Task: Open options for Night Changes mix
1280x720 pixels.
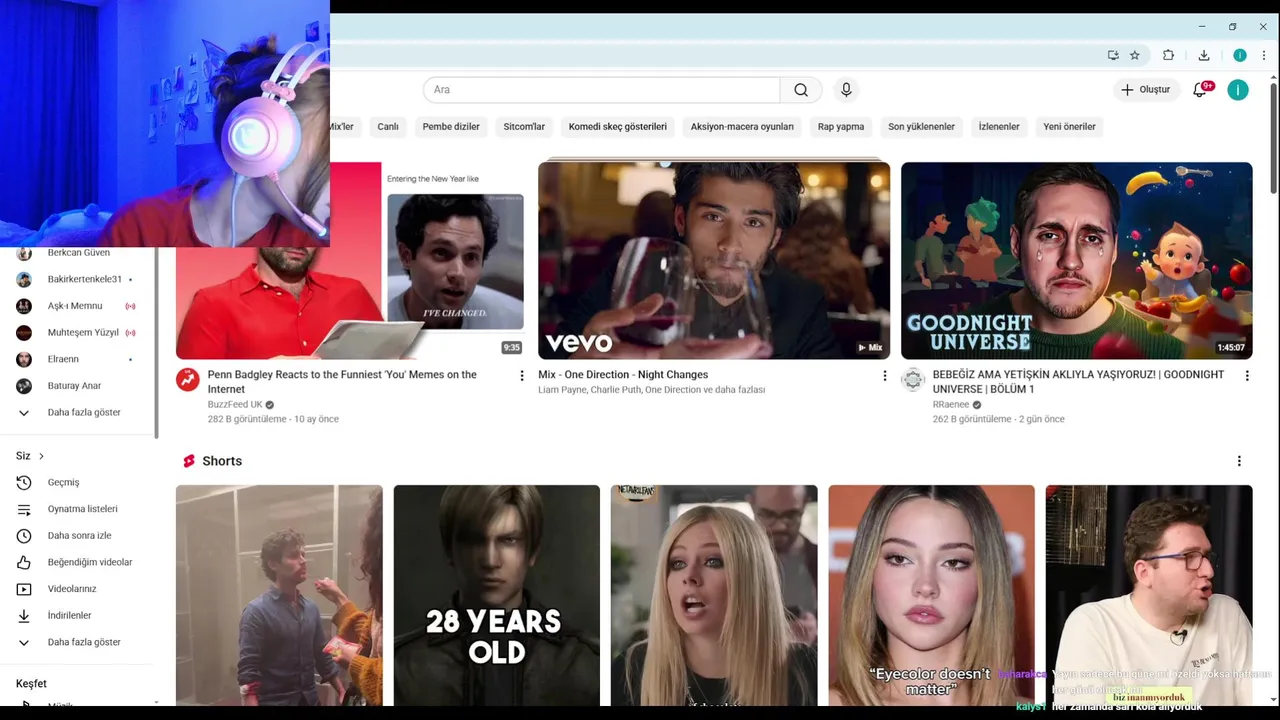Action: point(884,376)
